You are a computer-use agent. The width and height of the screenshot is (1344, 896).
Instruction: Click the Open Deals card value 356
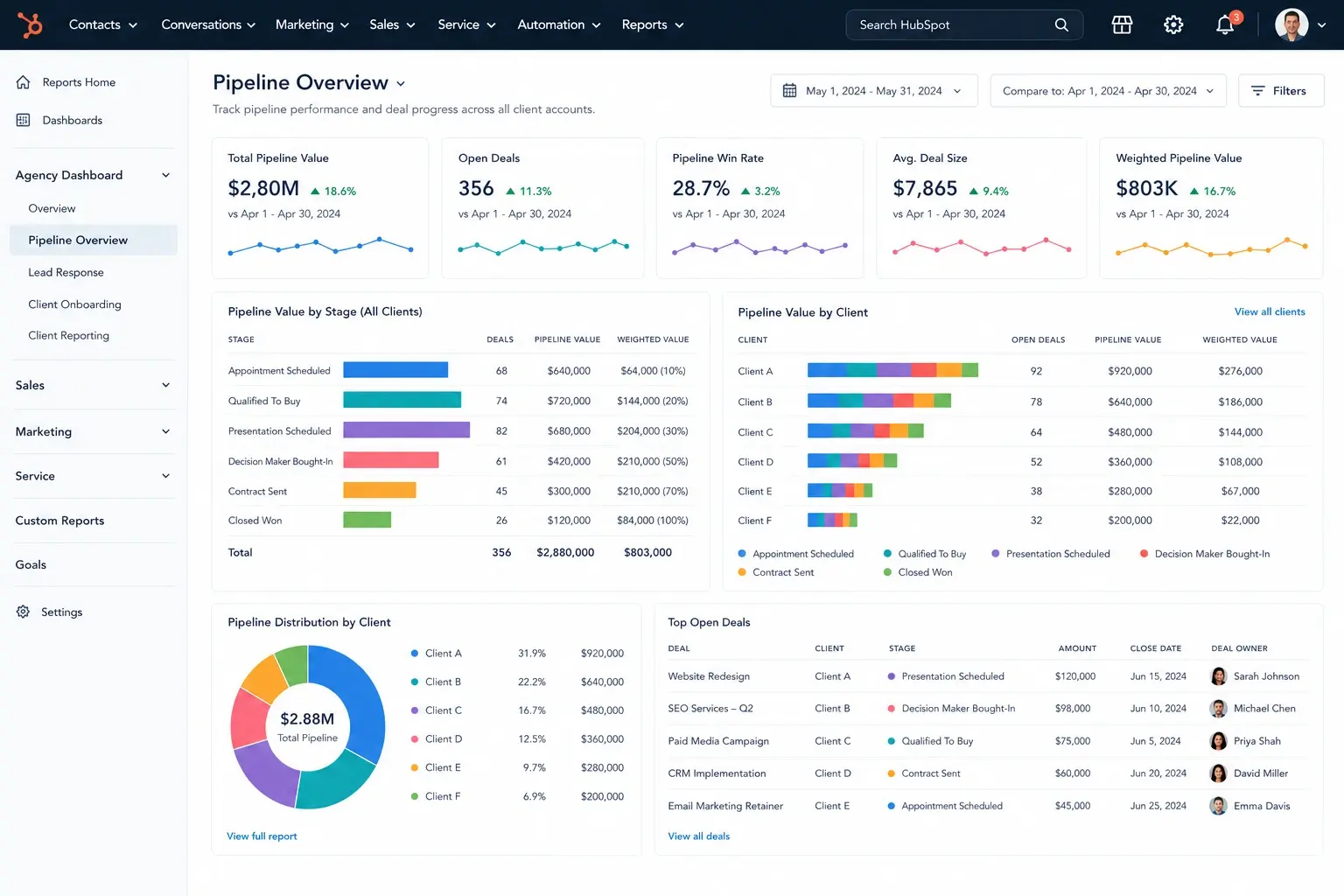476,189
